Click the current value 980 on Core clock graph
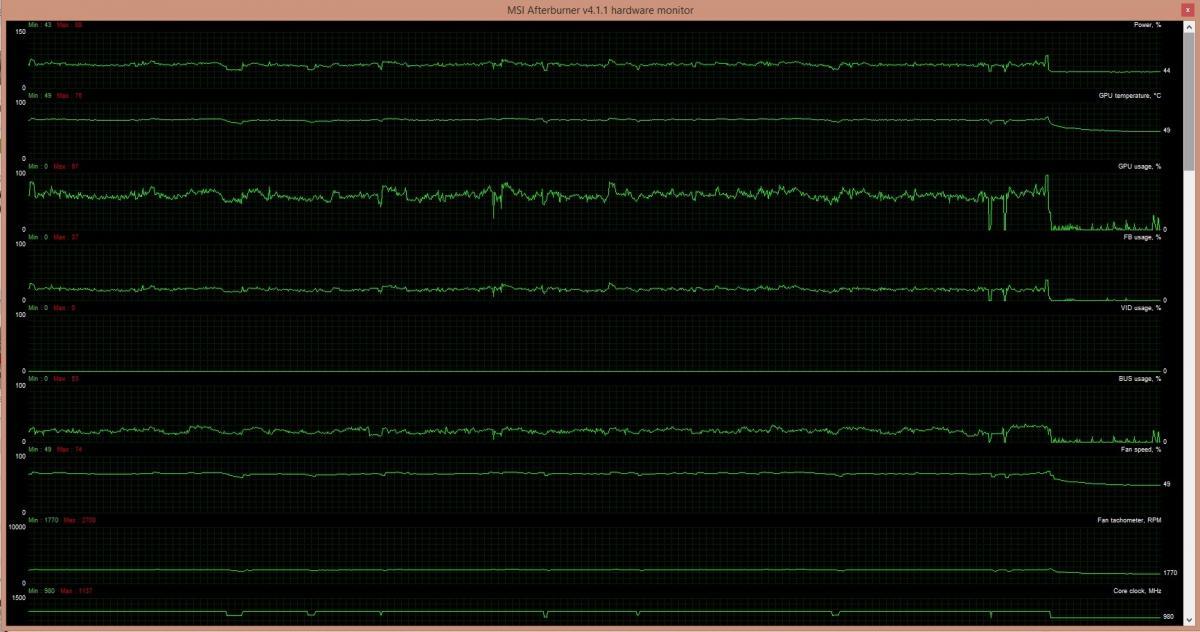Screen dimensions: 1200x632 pos(1168,616)
